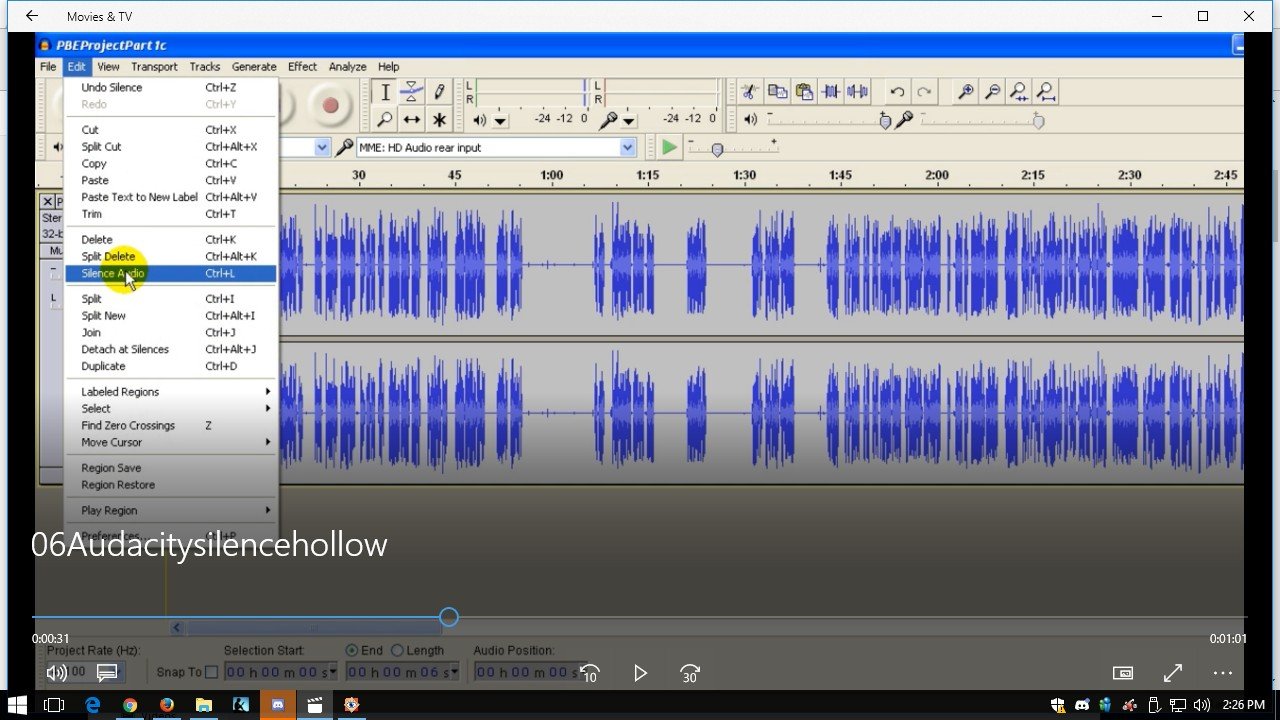Image resolution: width=1280 pixels, height=720 pixels.
Task: Open captions in Movies & TV player
Action: 107,673
